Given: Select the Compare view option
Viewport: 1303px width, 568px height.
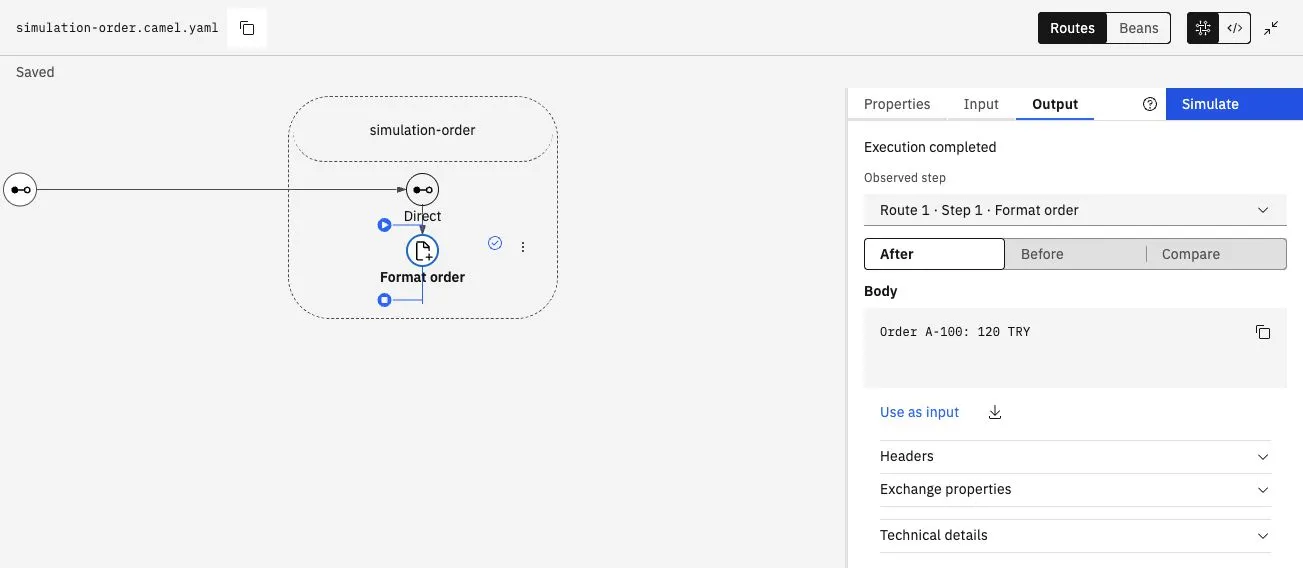Looking at the screenshot, I should pos(1216,254).
